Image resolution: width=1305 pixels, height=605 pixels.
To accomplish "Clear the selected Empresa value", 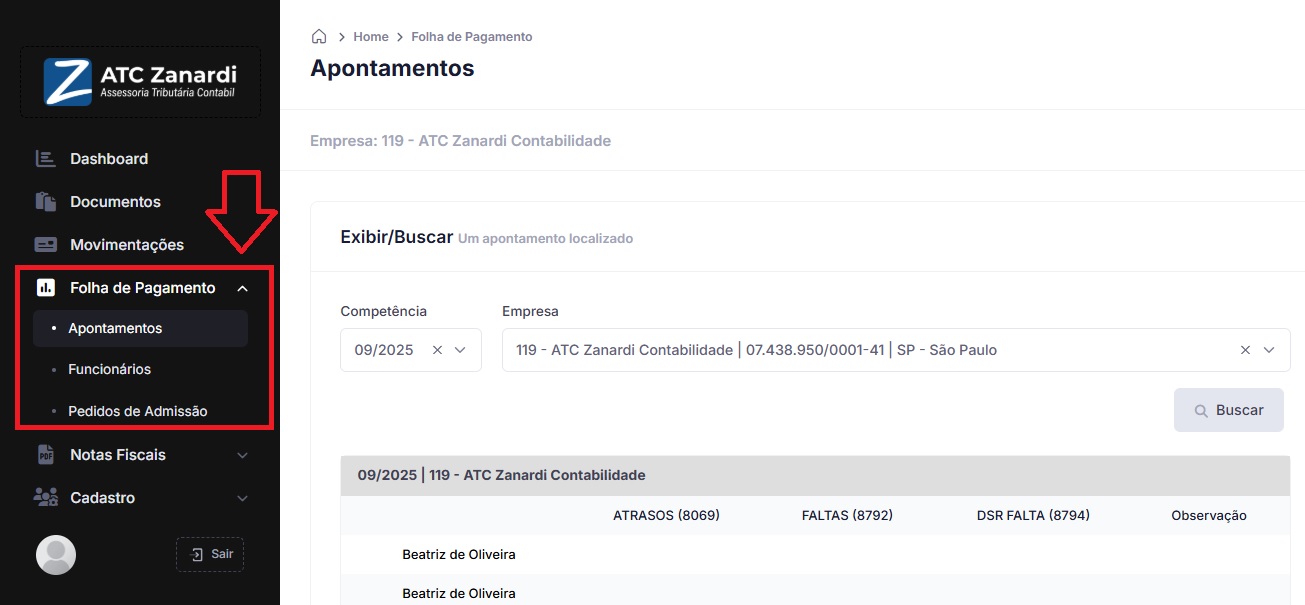I will click(x=1245, y=350).
